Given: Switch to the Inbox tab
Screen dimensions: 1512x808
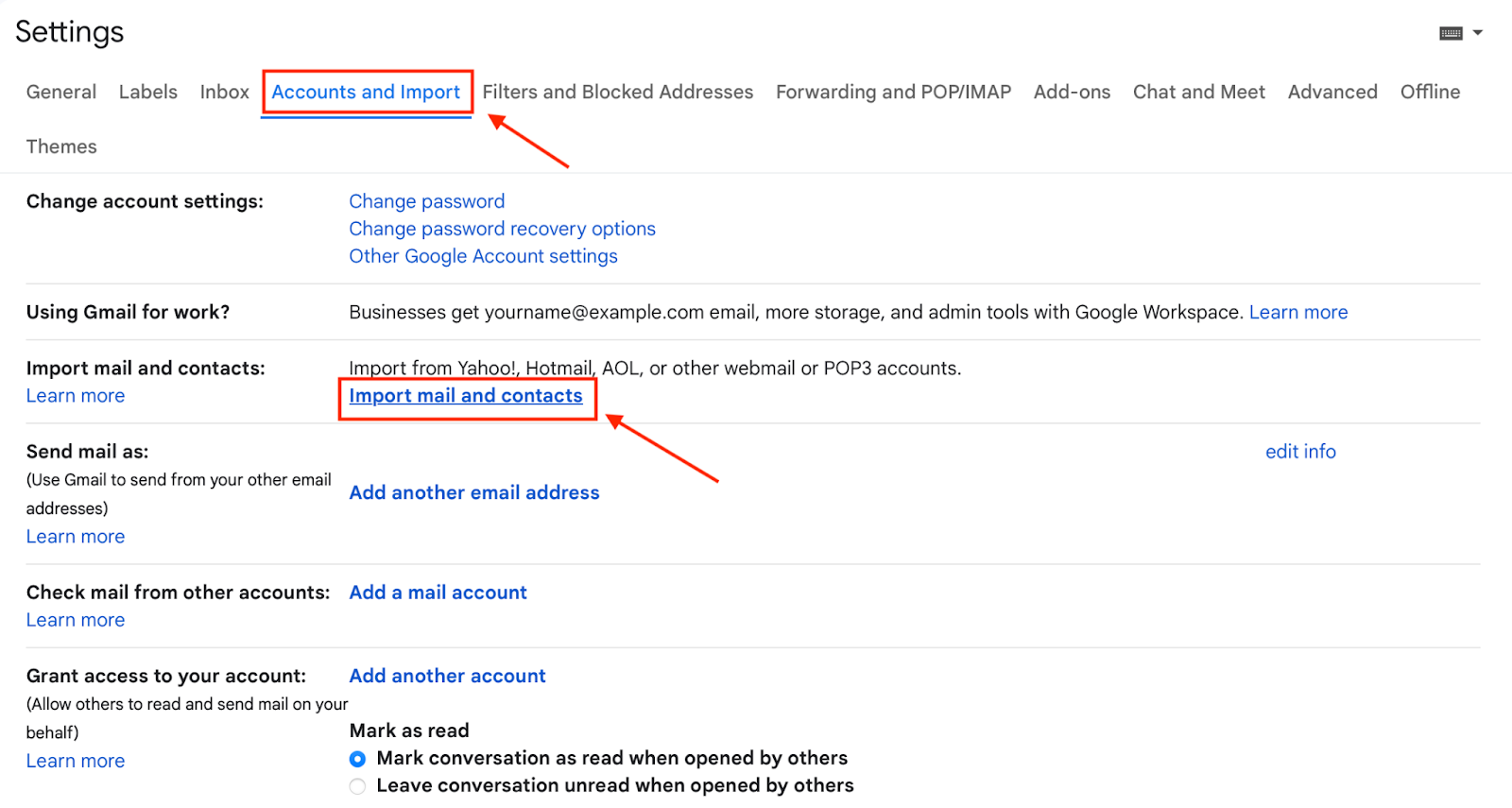Looking at the screenshot, I should [x=224, y=92].
